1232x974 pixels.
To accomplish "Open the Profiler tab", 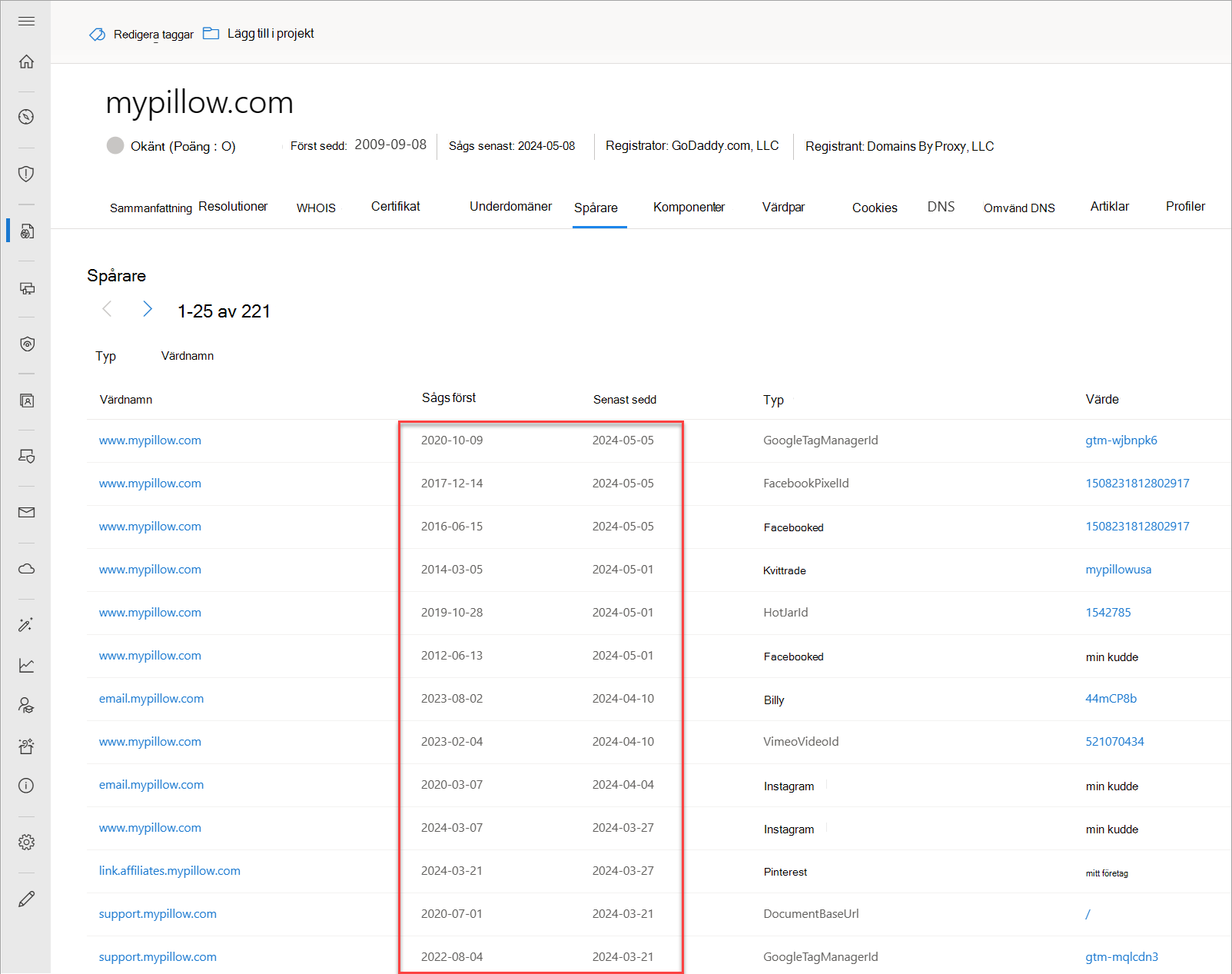I will pos(1185,206).
